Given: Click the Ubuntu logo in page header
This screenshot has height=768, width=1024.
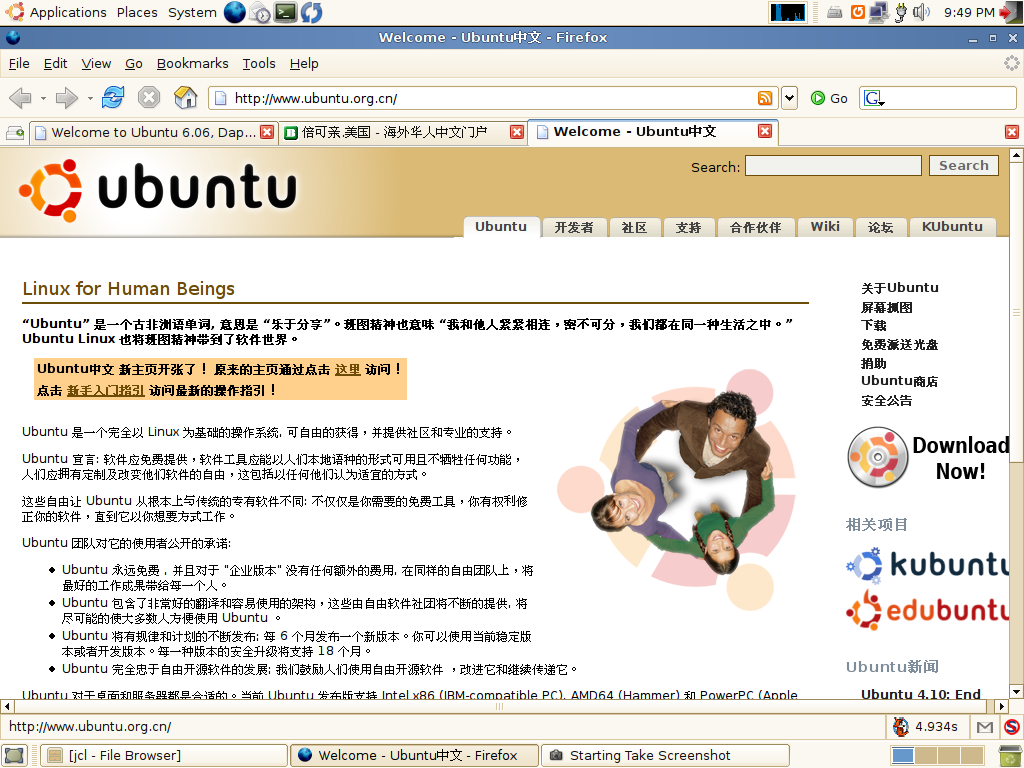Looking at the screenshot, I should pyautogui.click(x=157, y=190).
